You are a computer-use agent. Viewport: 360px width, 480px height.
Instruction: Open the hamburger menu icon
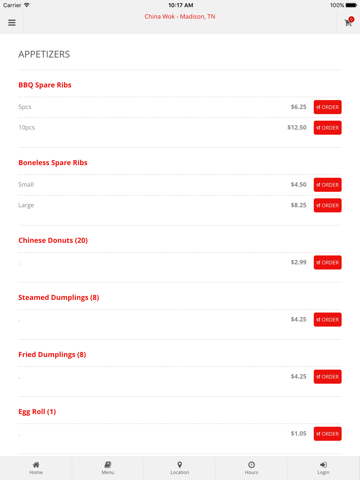coord(12,23)
